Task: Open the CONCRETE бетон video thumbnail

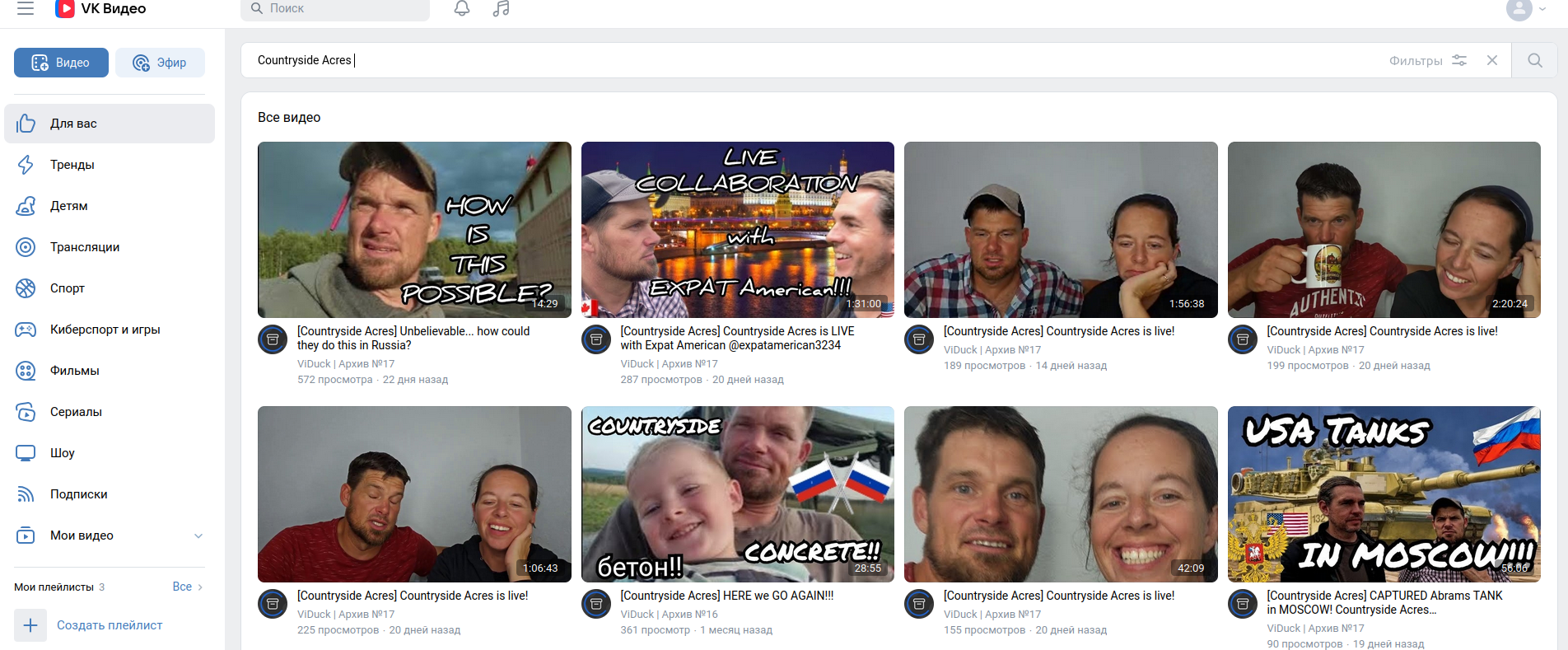Action: click(738, 494)
